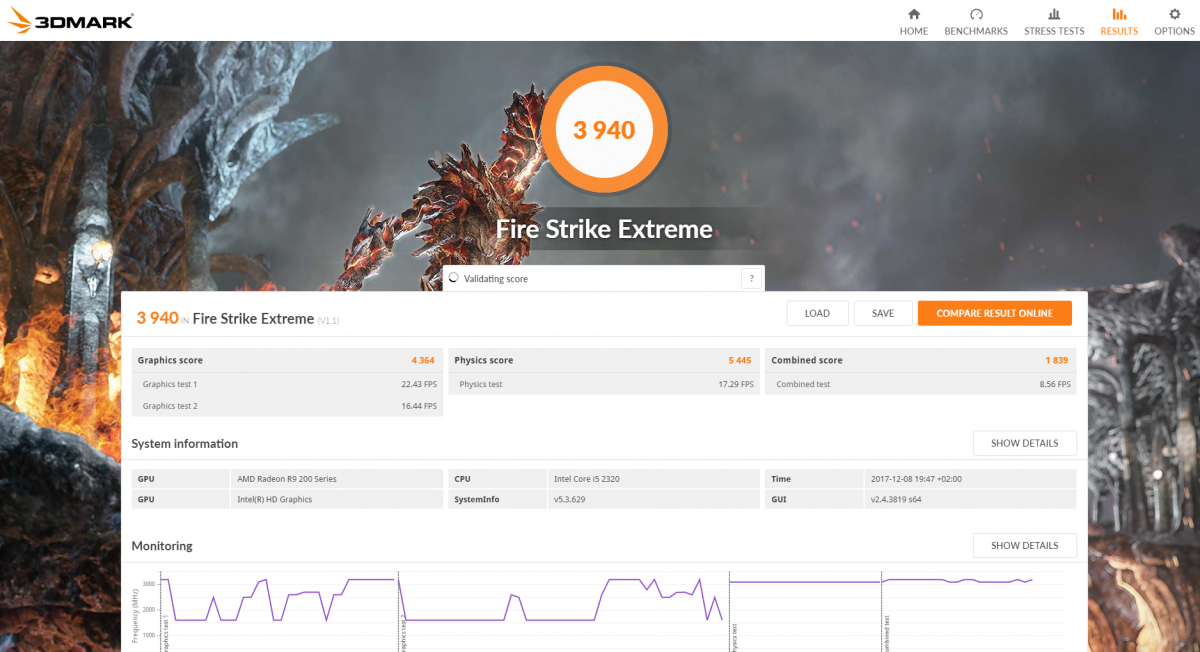Click SystemInfo version v5.3.629

pyautogui.click(x=654, y=499)
